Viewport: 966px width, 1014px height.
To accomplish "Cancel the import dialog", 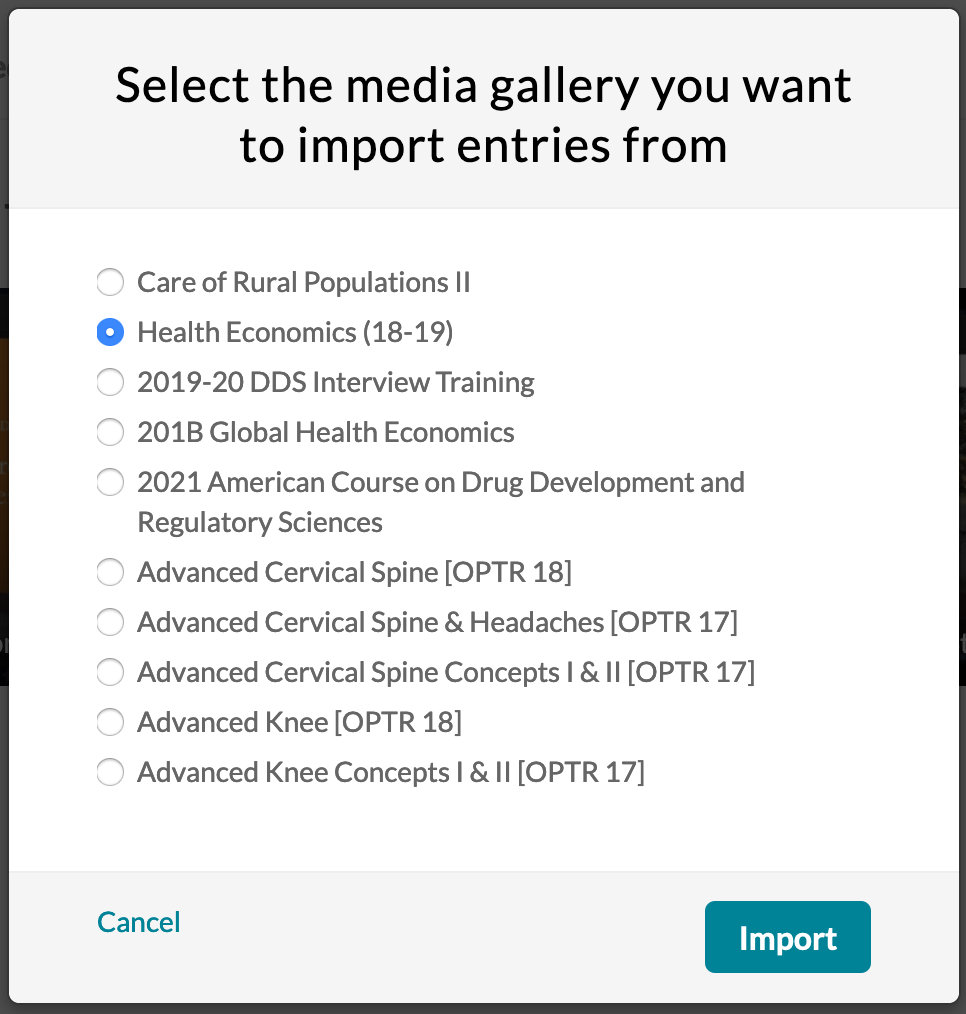I will coord(139,921).
